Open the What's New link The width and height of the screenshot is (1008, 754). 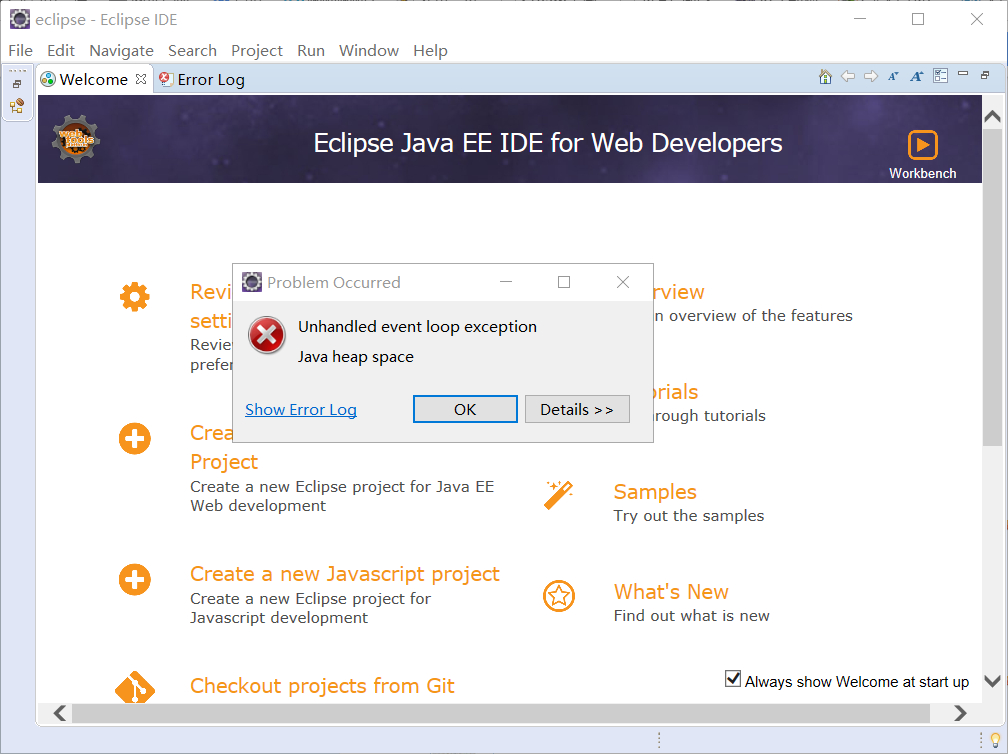click(x=671, y=591)
